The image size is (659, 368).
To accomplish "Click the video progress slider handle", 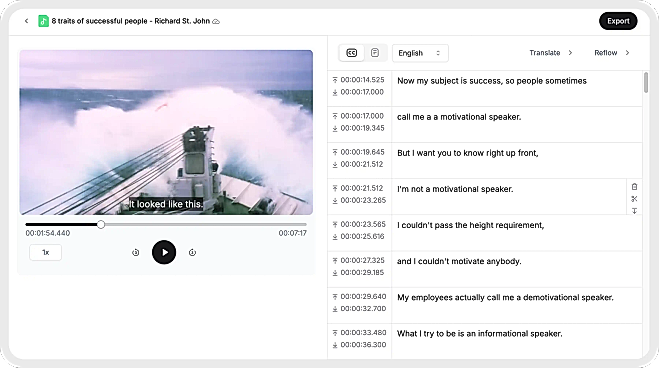I will pos(101,224).
